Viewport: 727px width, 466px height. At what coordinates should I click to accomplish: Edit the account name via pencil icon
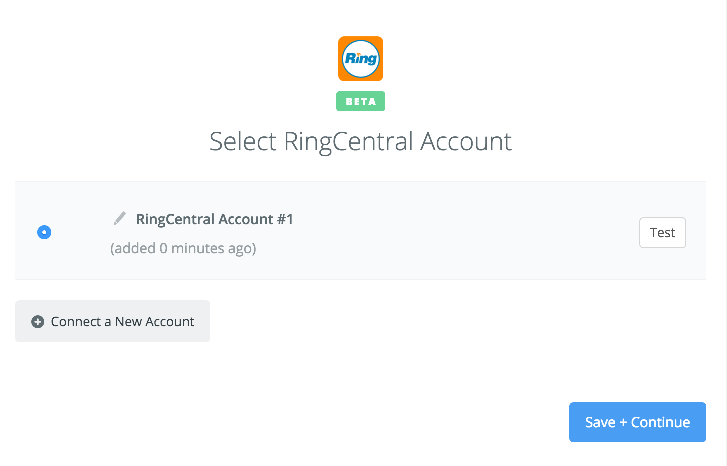120,218
